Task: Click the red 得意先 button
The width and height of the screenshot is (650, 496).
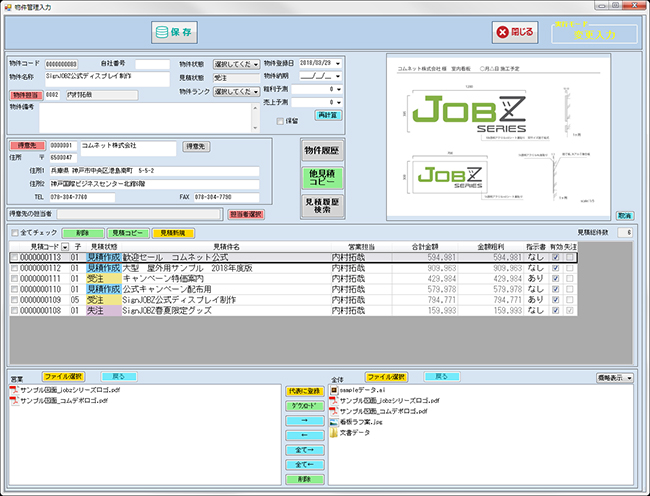Action: (x=27, y=146)
